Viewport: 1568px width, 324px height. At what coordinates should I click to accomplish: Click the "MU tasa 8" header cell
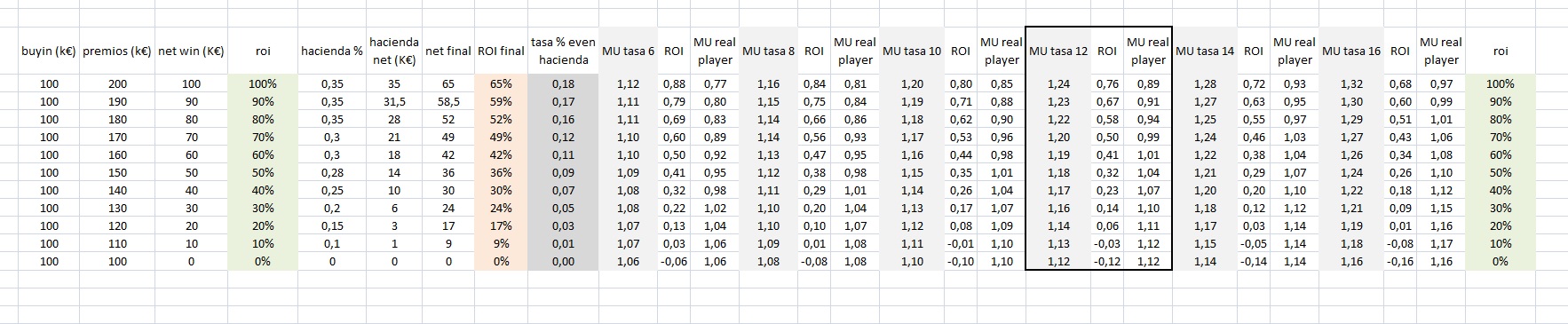point(768,51)
